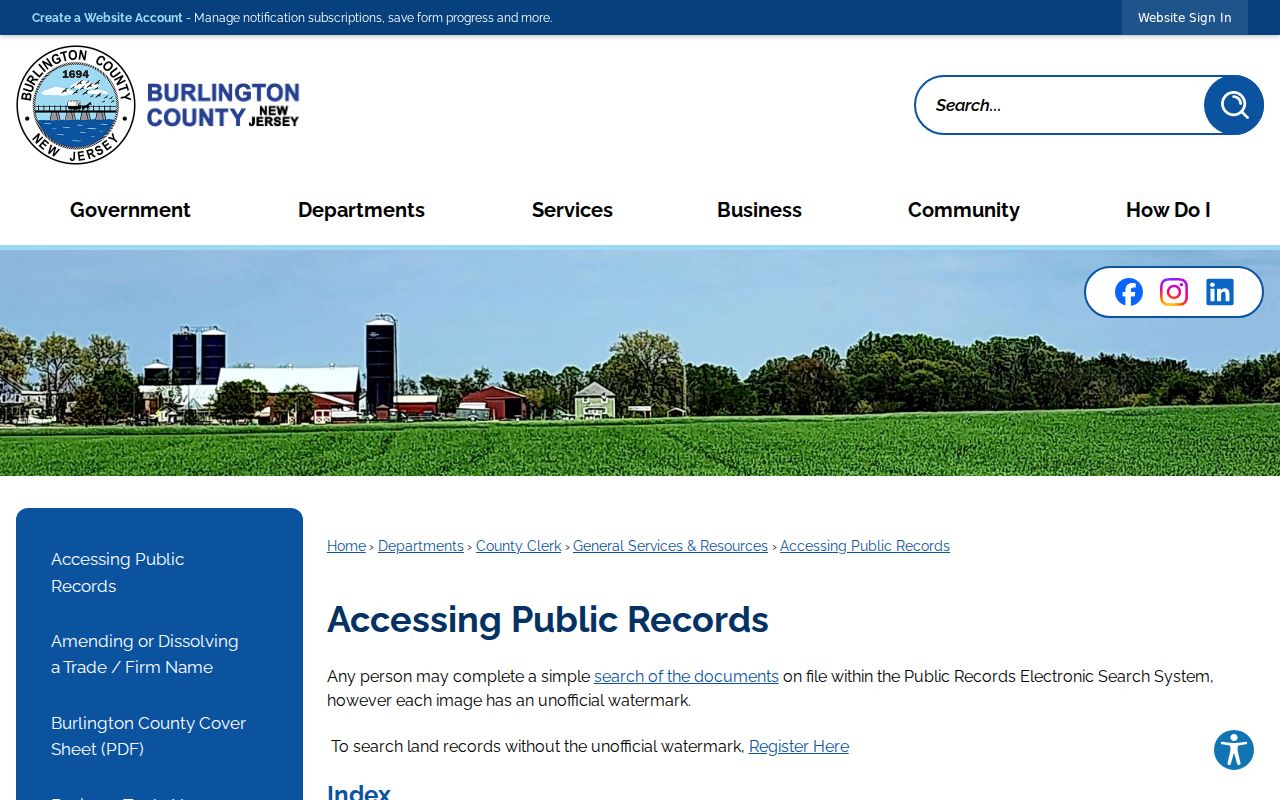The height and width of the screenshot is (800, 1280).
Task: Open the LinkedIn page icon
Action: (x=1220, y=292)
